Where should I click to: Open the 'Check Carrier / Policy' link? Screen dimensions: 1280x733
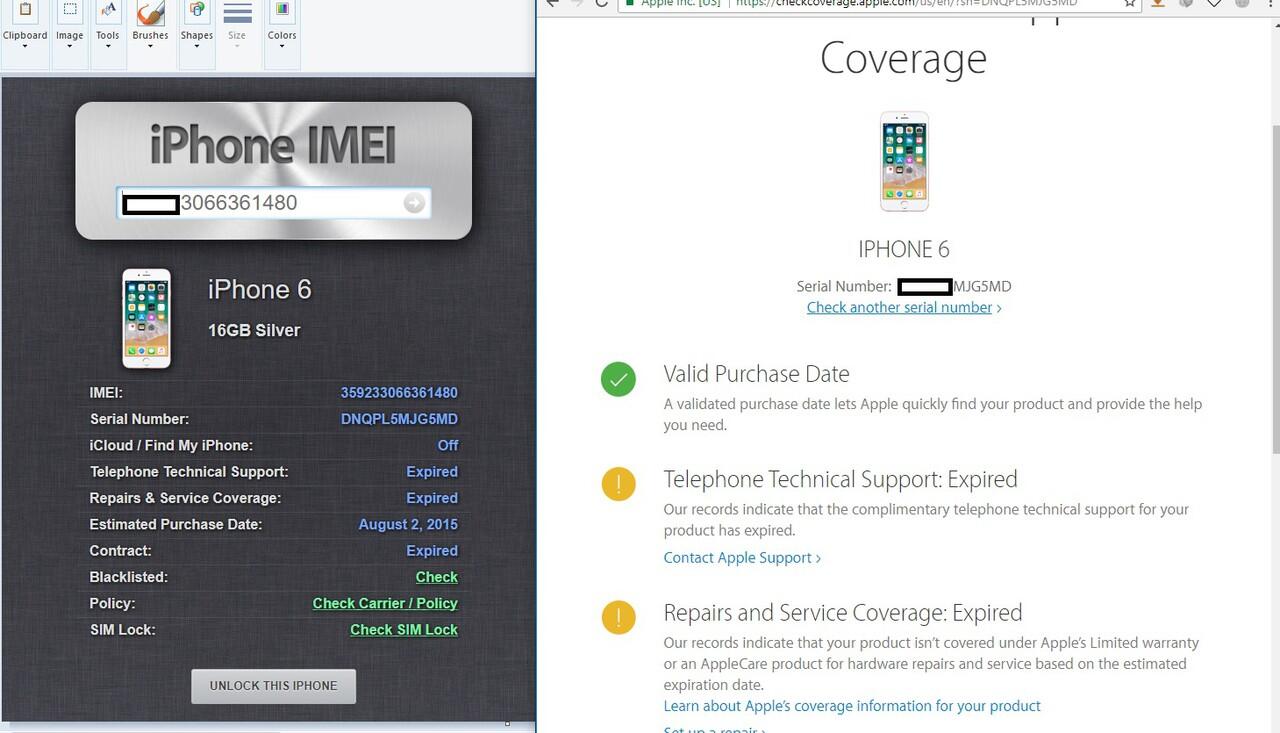point(385,603)
